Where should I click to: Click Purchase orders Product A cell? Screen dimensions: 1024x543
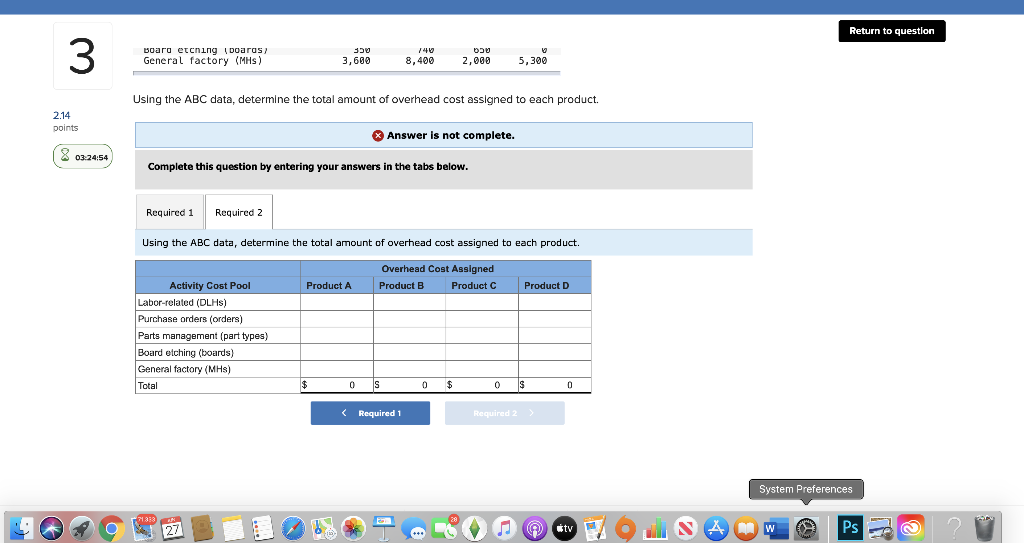pos(337,319)
